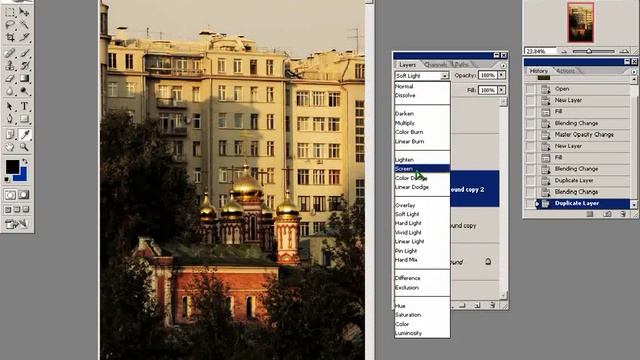Select the Shape tool
Image resolution: width=640 pixels, height=360 pixels.
click(24, 119)
